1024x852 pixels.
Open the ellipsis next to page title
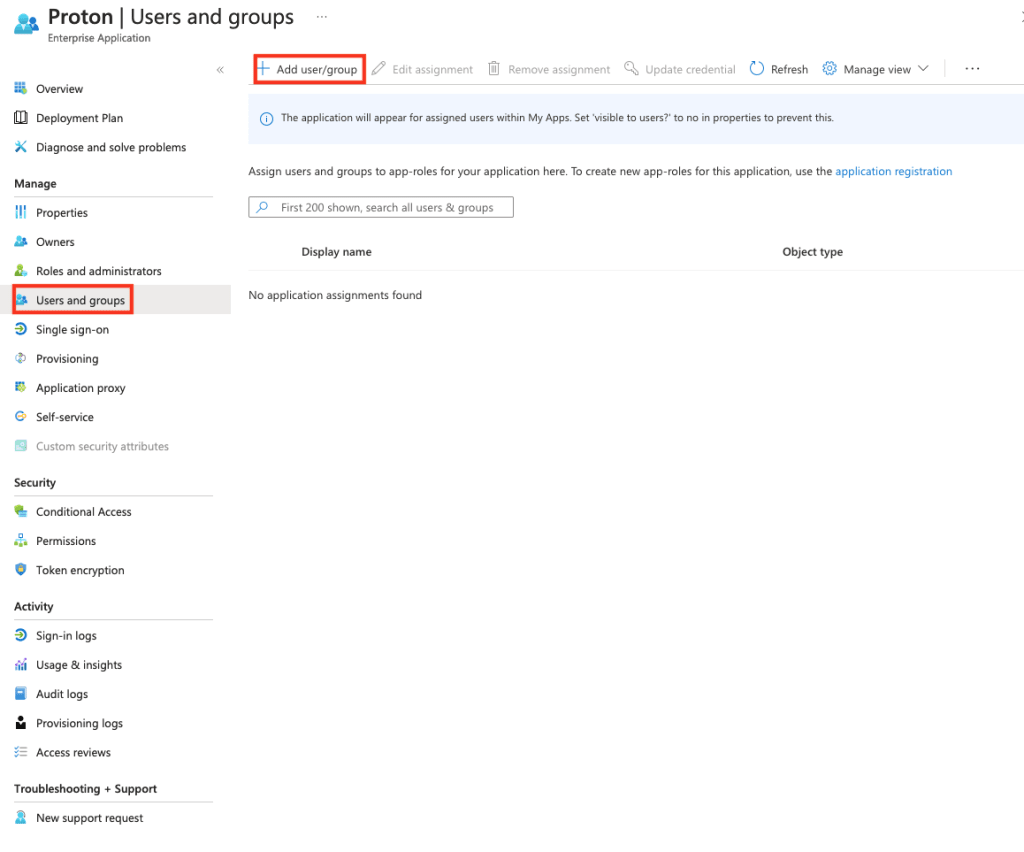[x=321, y=17]
